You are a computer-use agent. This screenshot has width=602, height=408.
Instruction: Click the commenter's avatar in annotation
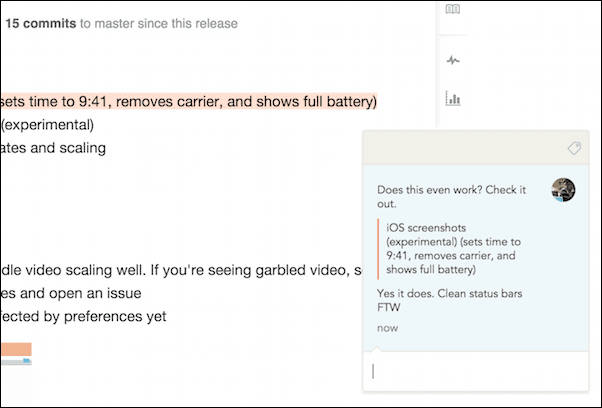coord(563,190)
